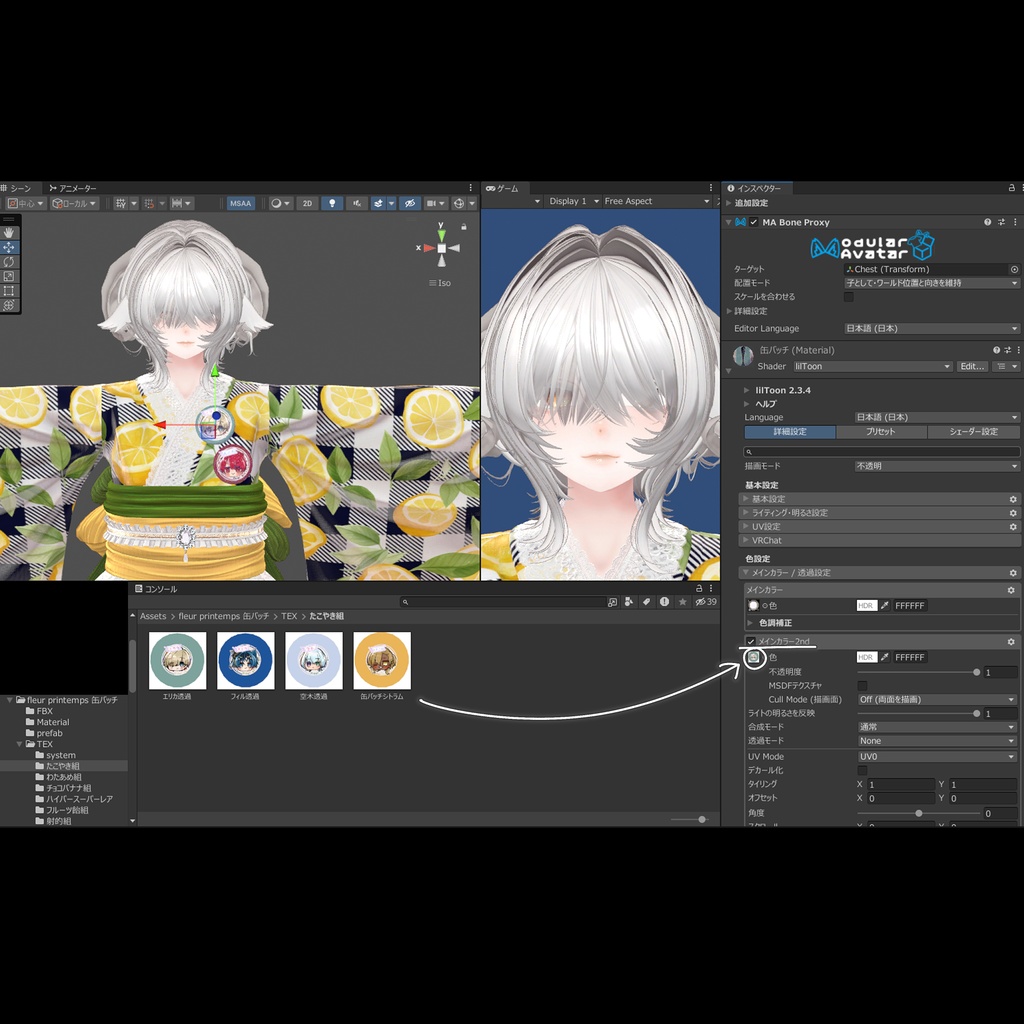Open the Free Aspect dropdown
1024x1024 pixels.
click(x=656, y=201)
